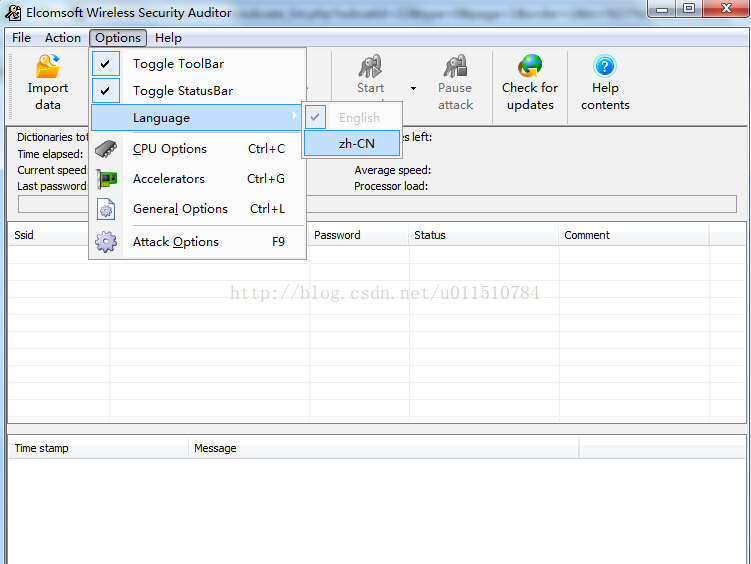The image size is (751, 564).
Task: Minimize the Wireless Security Auditor window
Action: click(x=662, y=9)
